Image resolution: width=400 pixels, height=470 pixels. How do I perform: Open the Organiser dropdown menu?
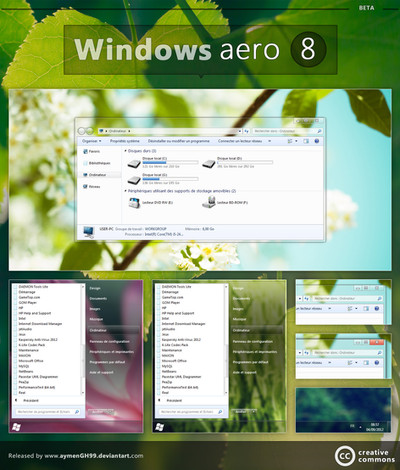91,141
